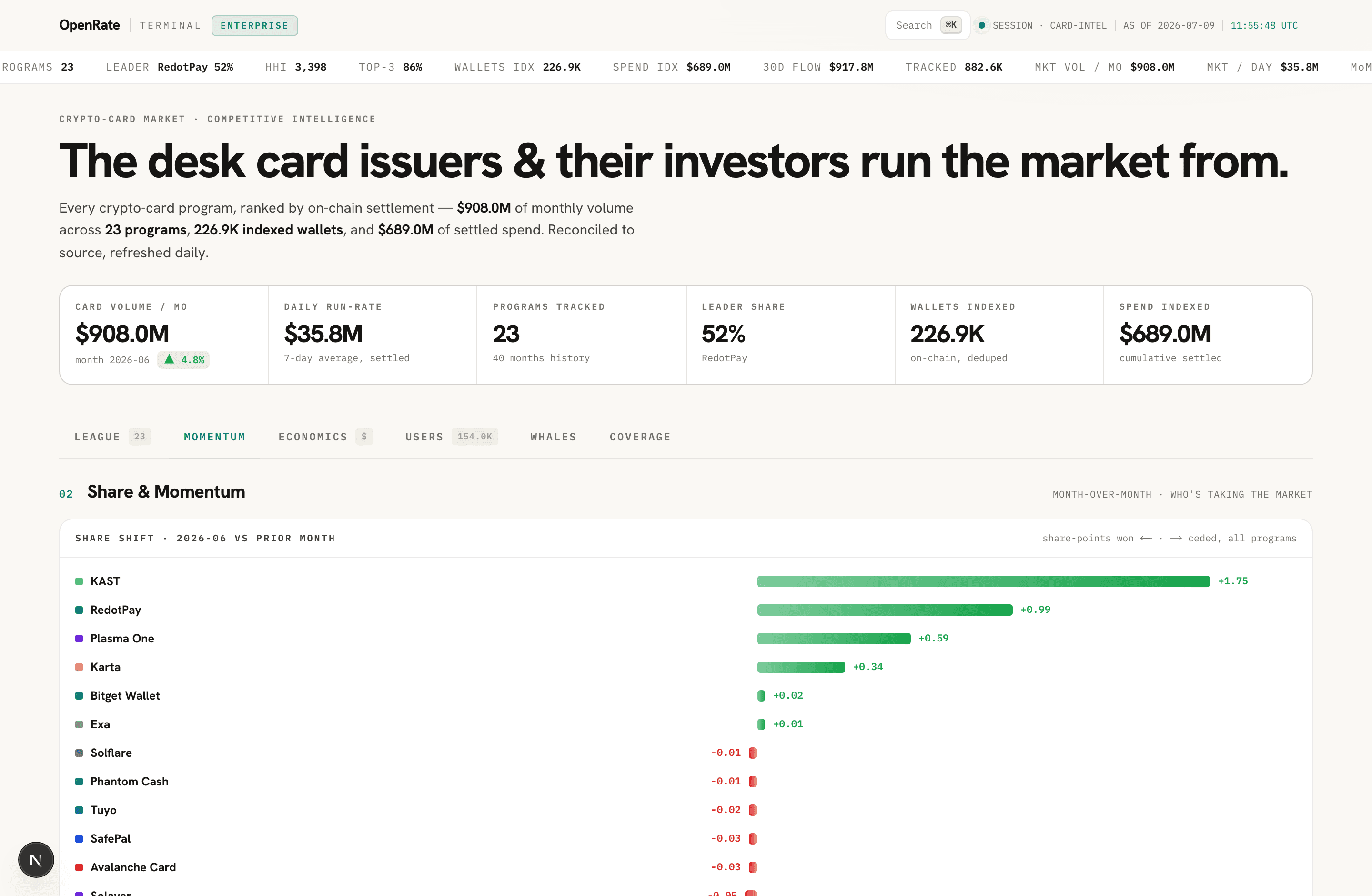Click the Solflare -0.01 red bar
The image size is (1372, 896).
pyautogui.click(x=752, y=753)
